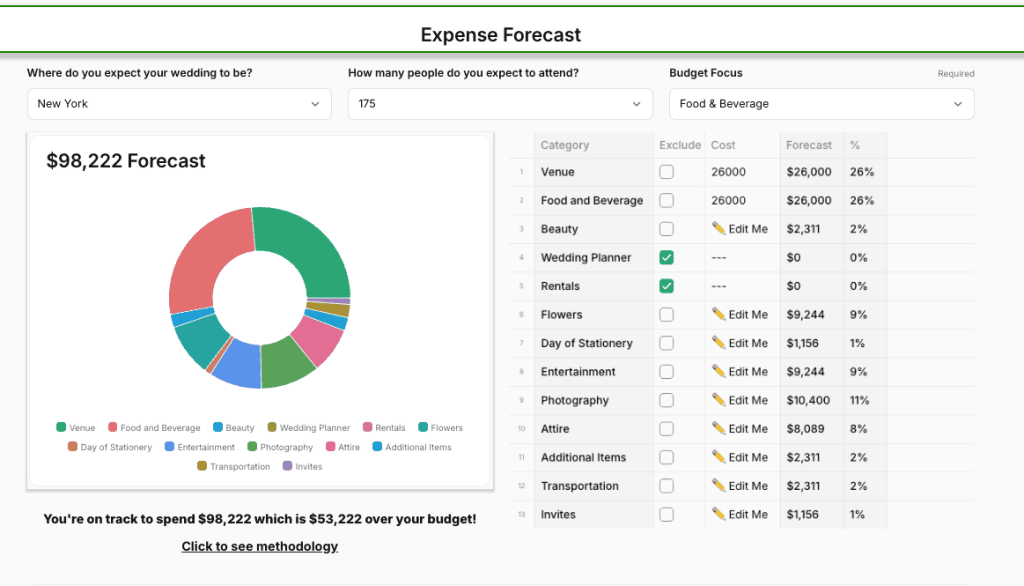Click the pencil Edit Me icon for Beauty

pos(718,229)
